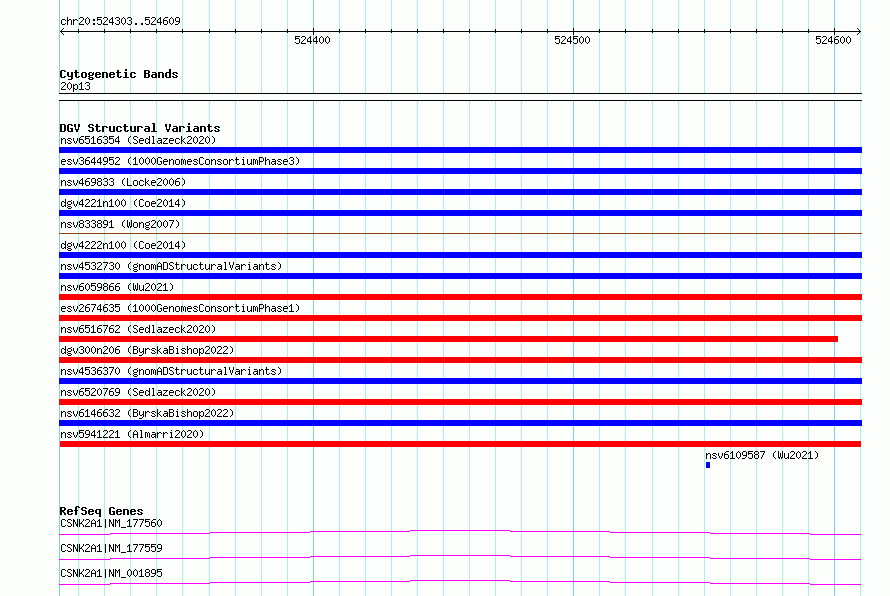Open the nsv6109587 (Wu2021) variant label

762,455
